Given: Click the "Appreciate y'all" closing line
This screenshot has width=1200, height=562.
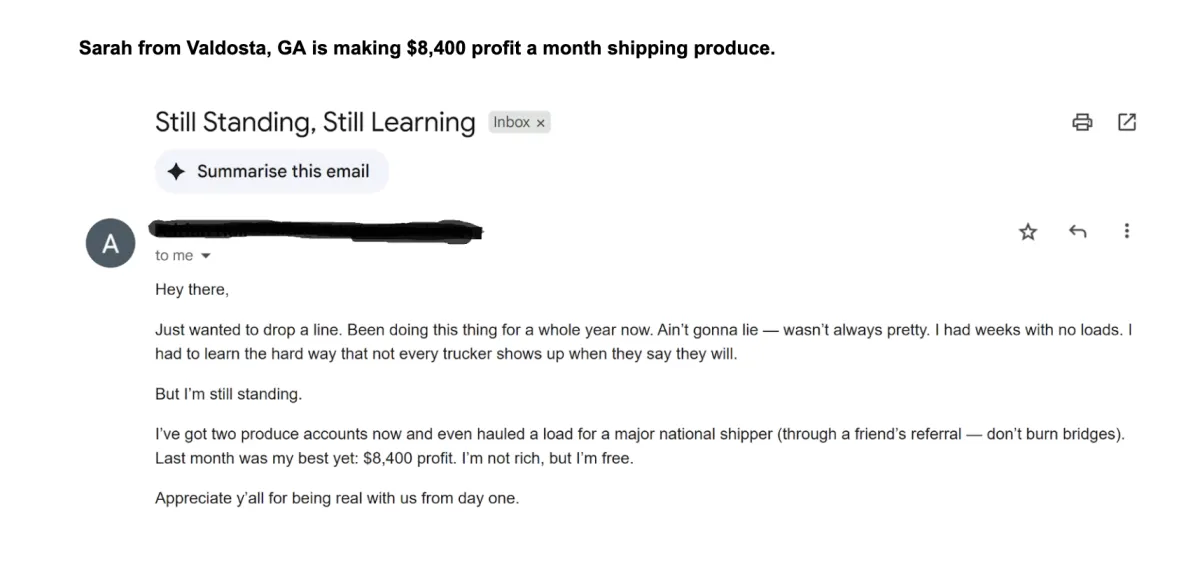Looking at the screenshot, I should (x=337, y=498).
